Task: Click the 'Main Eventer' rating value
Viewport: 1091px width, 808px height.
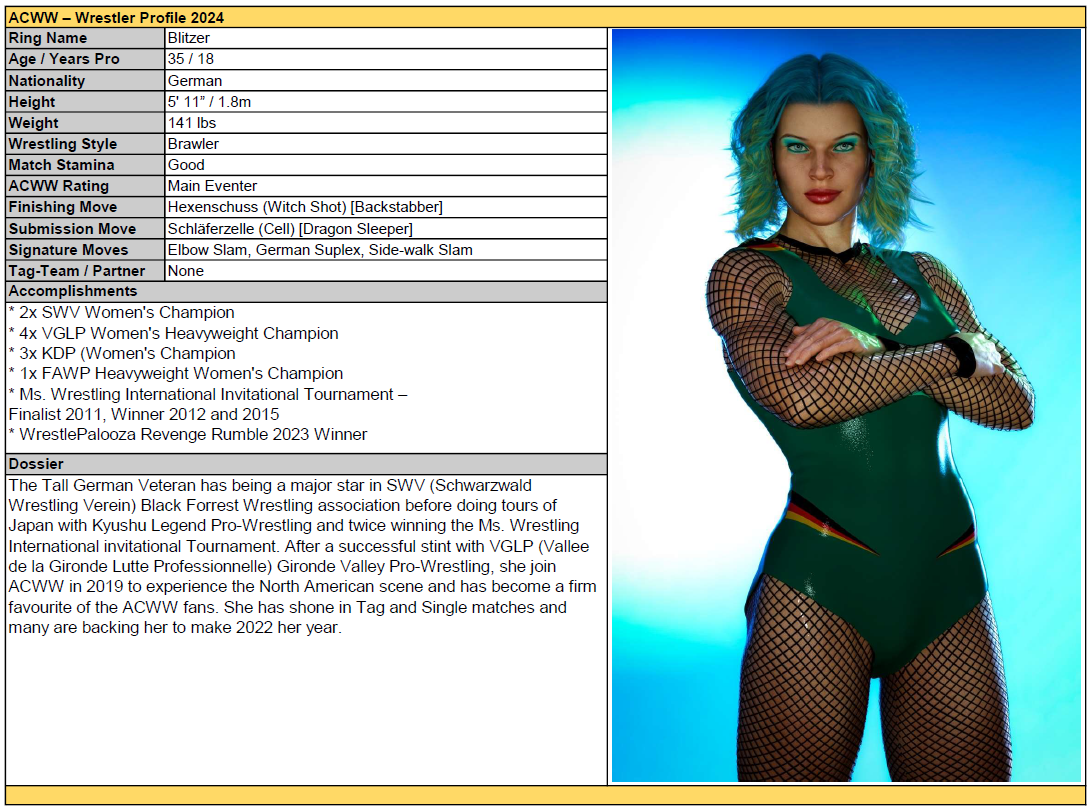Action: click(x=212, y=186)
